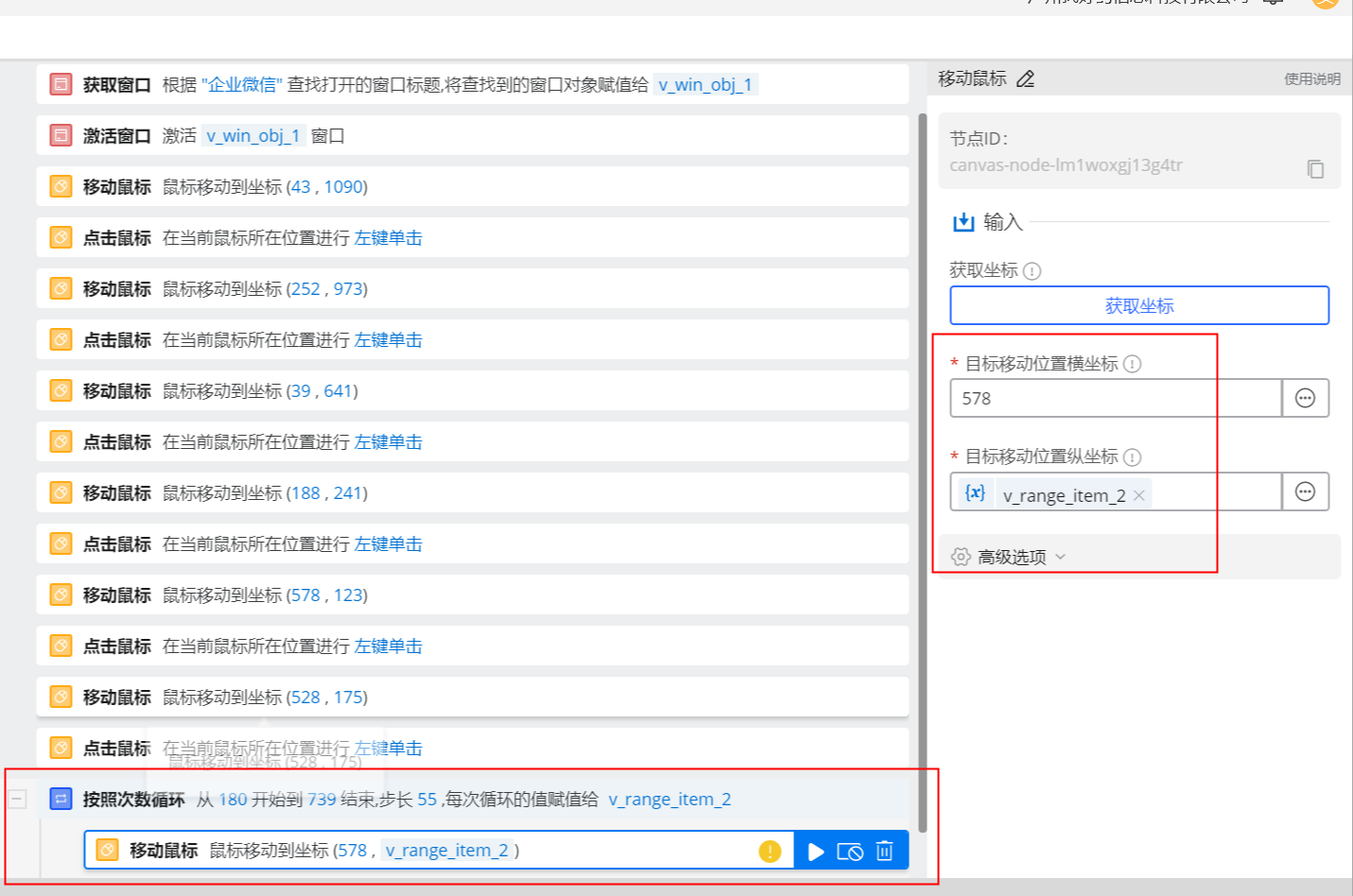Viewport: 1353px width, 896px height.
Task: Select the 激活窗口 v_win_obj_1 step row
Action: (473, 135)
